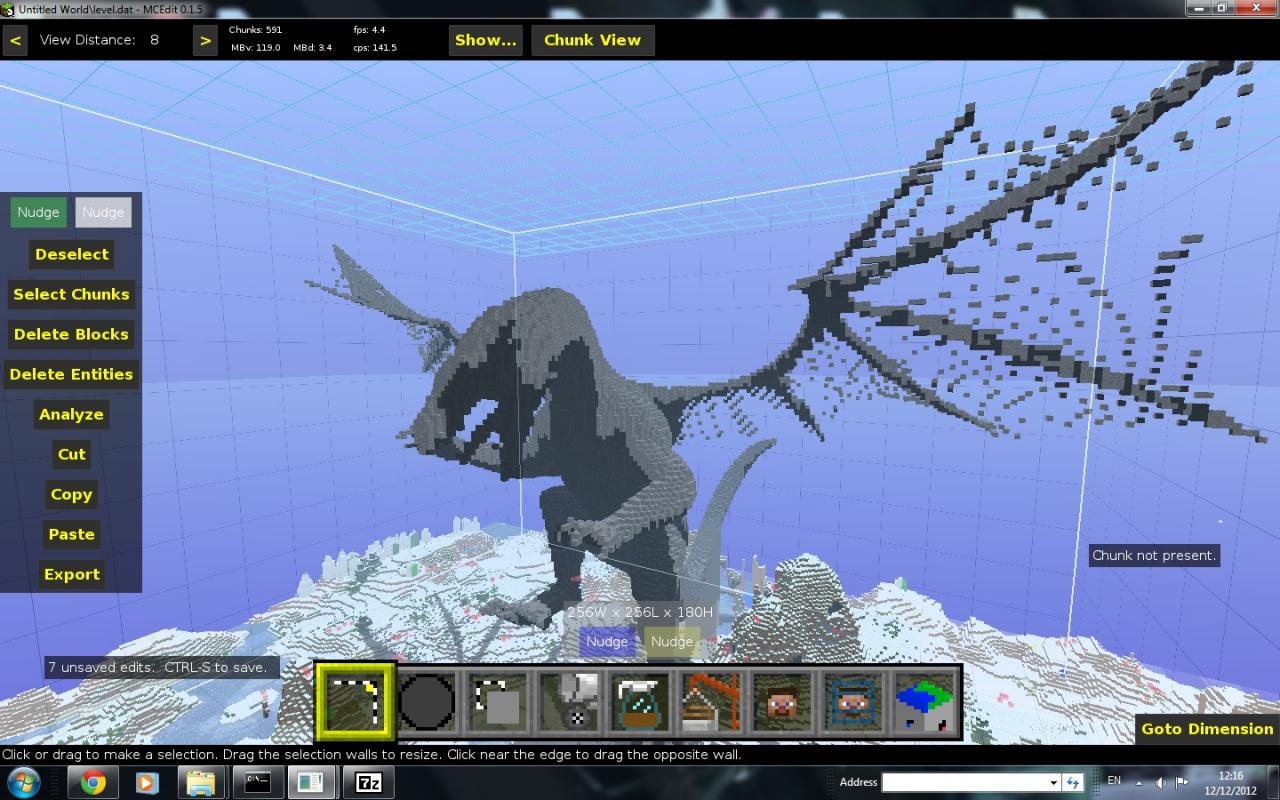Toggle the Nudge control below the selection size
Image resolution: width=1280 pixels, height=800 pixels.
tap(607, 641)
